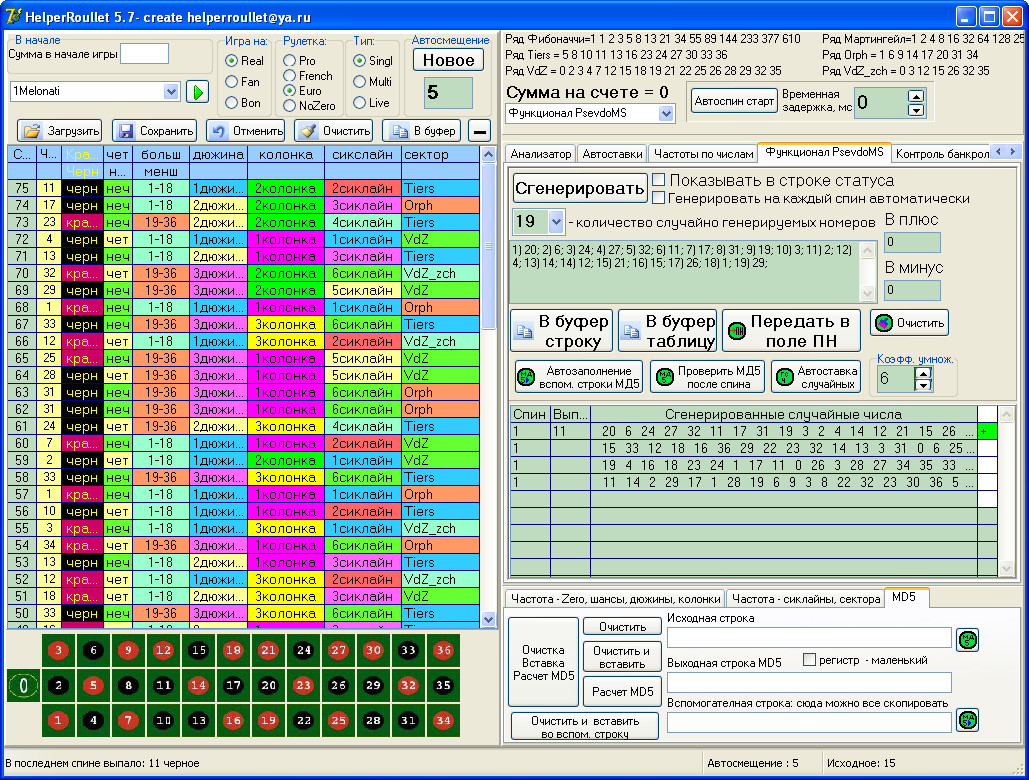Click the MD5 icon next to Исходная строка

coord(967,638)
